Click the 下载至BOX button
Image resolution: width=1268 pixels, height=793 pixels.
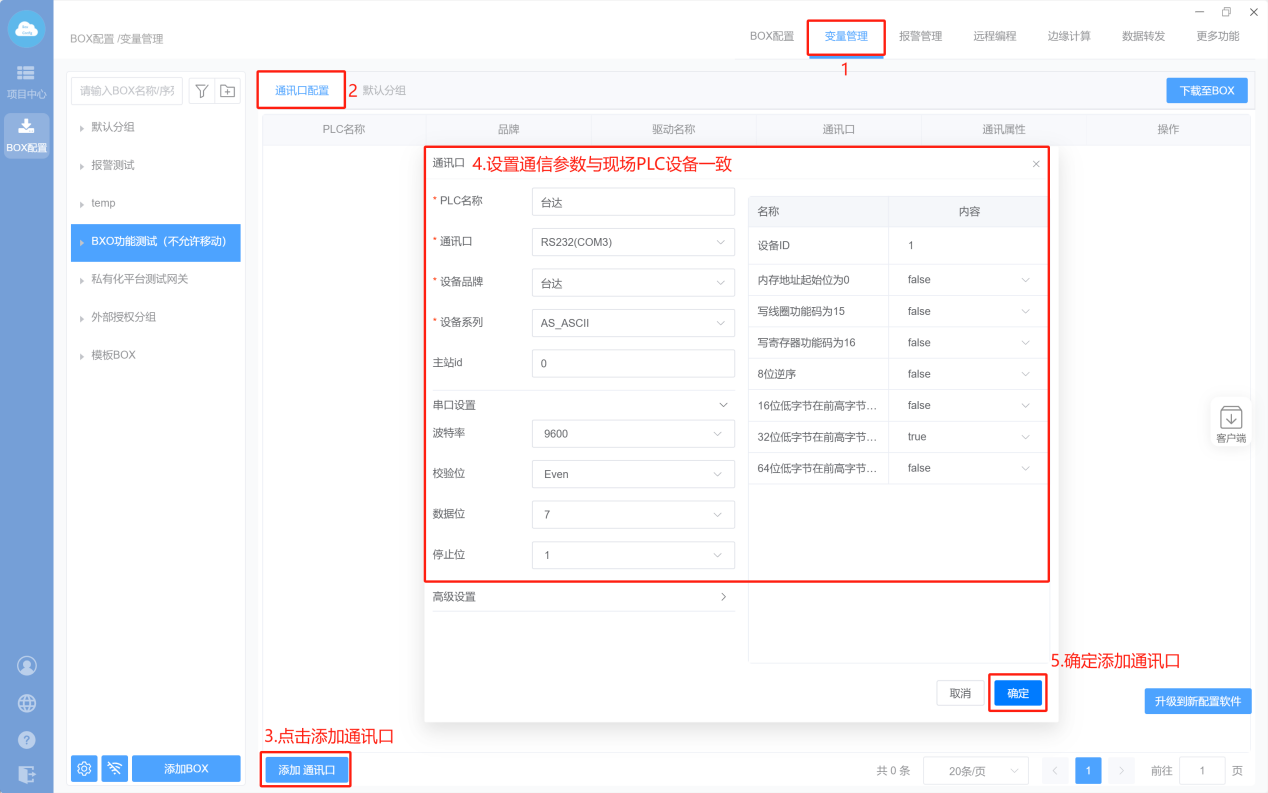[x=1206, y=90]
